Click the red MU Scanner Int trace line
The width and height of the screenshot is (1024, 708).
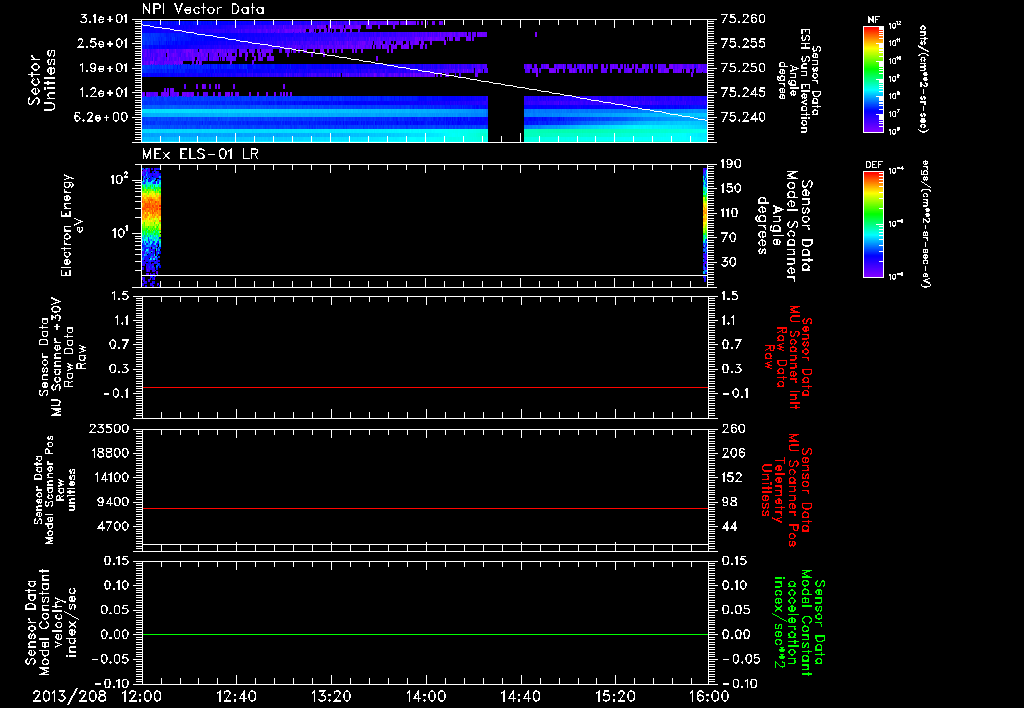(x=425, y=387)
